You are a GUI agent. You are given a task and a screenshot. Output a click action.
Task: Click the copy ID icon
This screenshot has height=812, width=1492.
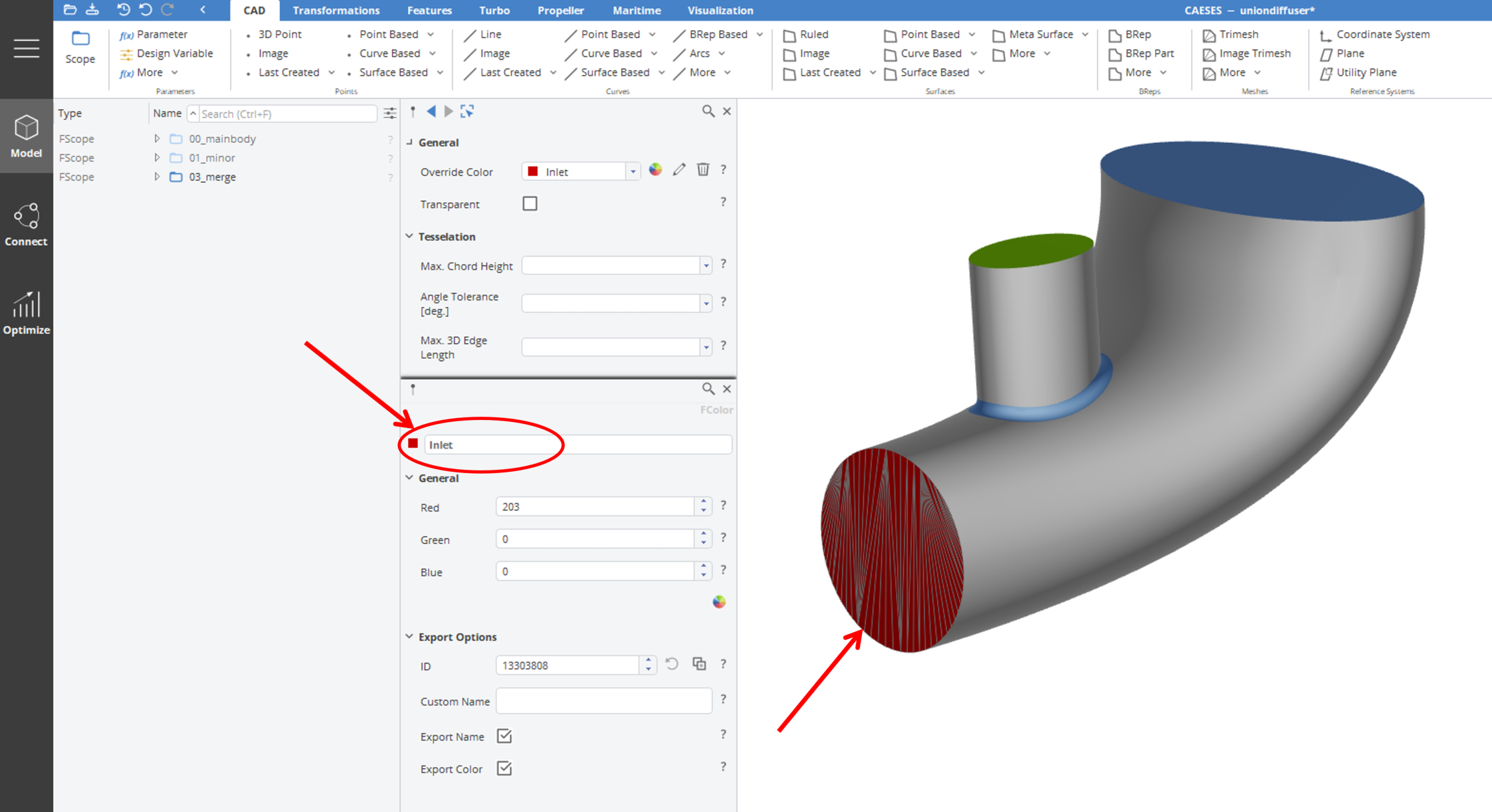pyautogui.click(x=699, y=664)
